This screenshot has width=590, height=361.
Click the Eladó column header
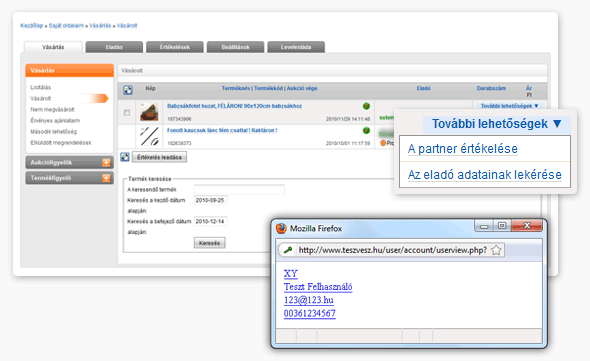424,88
